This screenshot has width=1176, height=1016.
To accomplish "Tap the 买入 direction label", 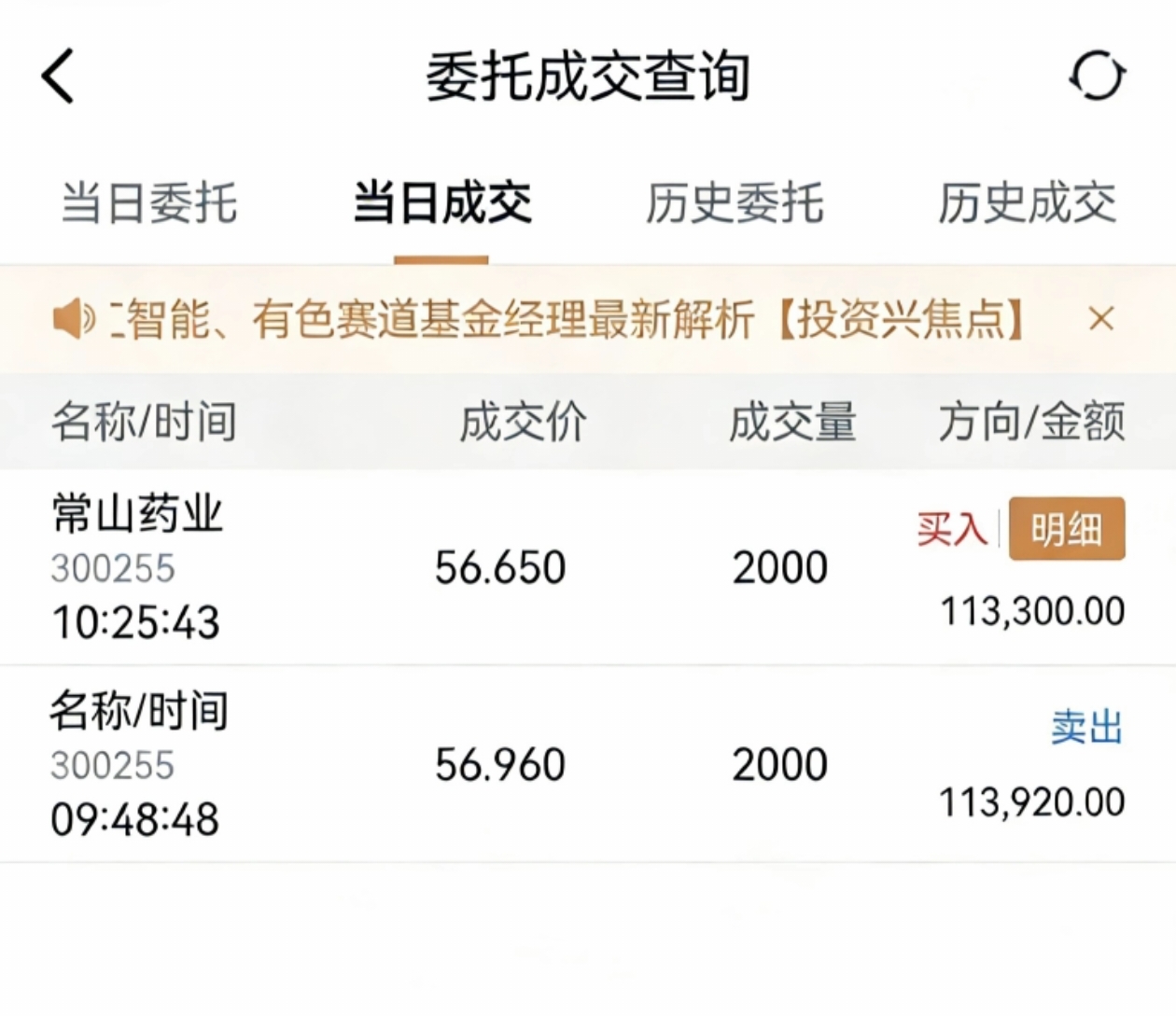I will click(951, 530).
